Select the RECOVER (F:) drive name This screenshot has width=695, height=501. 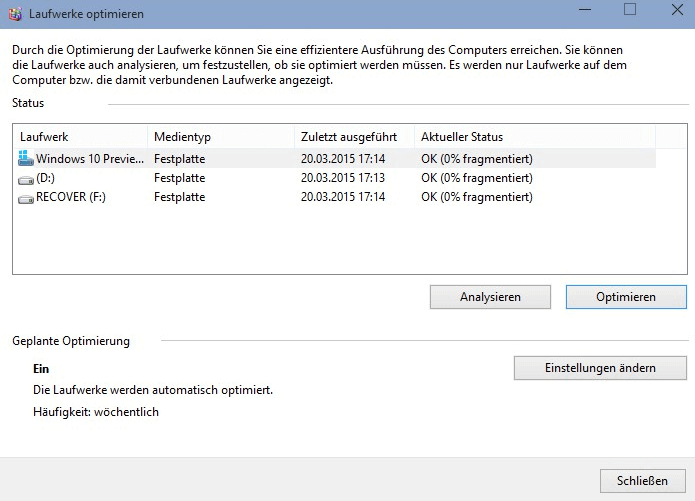71,197
